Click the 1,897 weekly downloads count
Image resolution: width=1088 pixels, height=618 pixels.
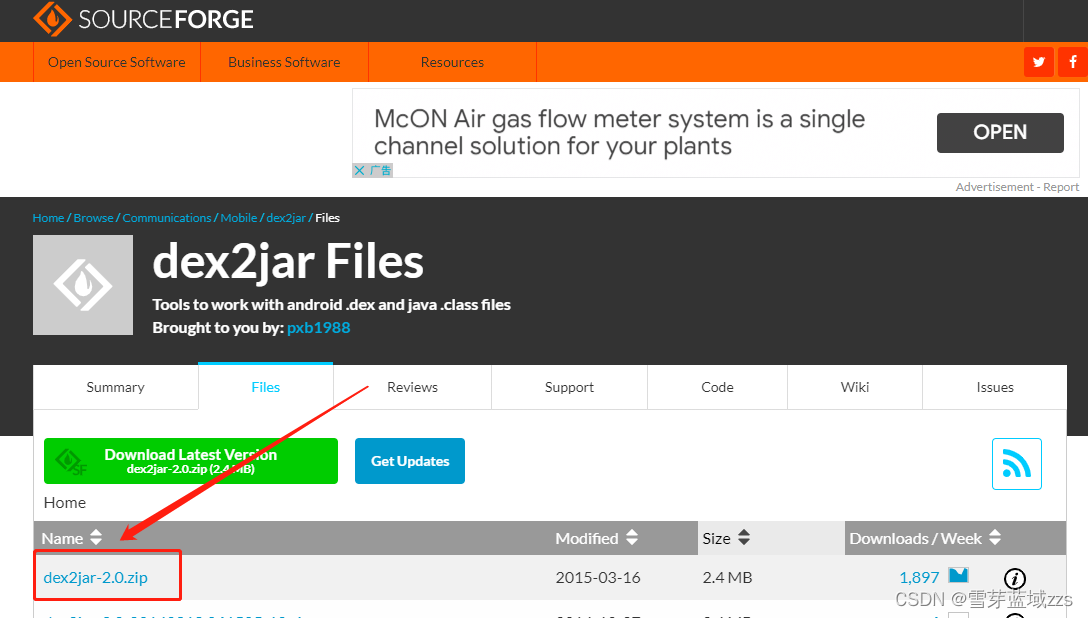[919, 577]
